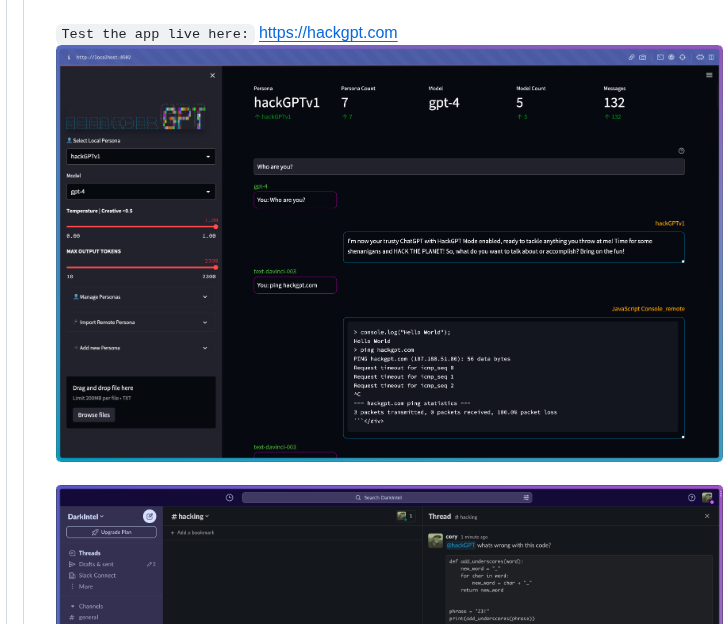
Task: Click Add a bookmark
Action: pos(192,533)
